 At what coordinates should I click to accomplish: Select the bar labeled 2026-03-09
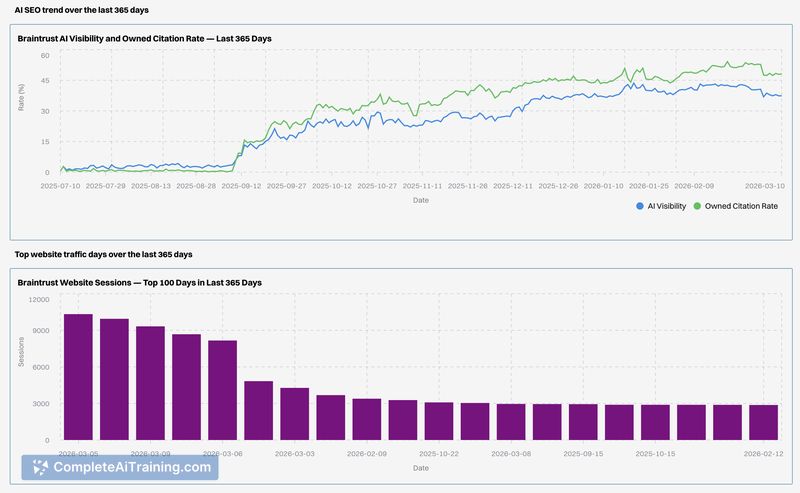click(150, 383)
